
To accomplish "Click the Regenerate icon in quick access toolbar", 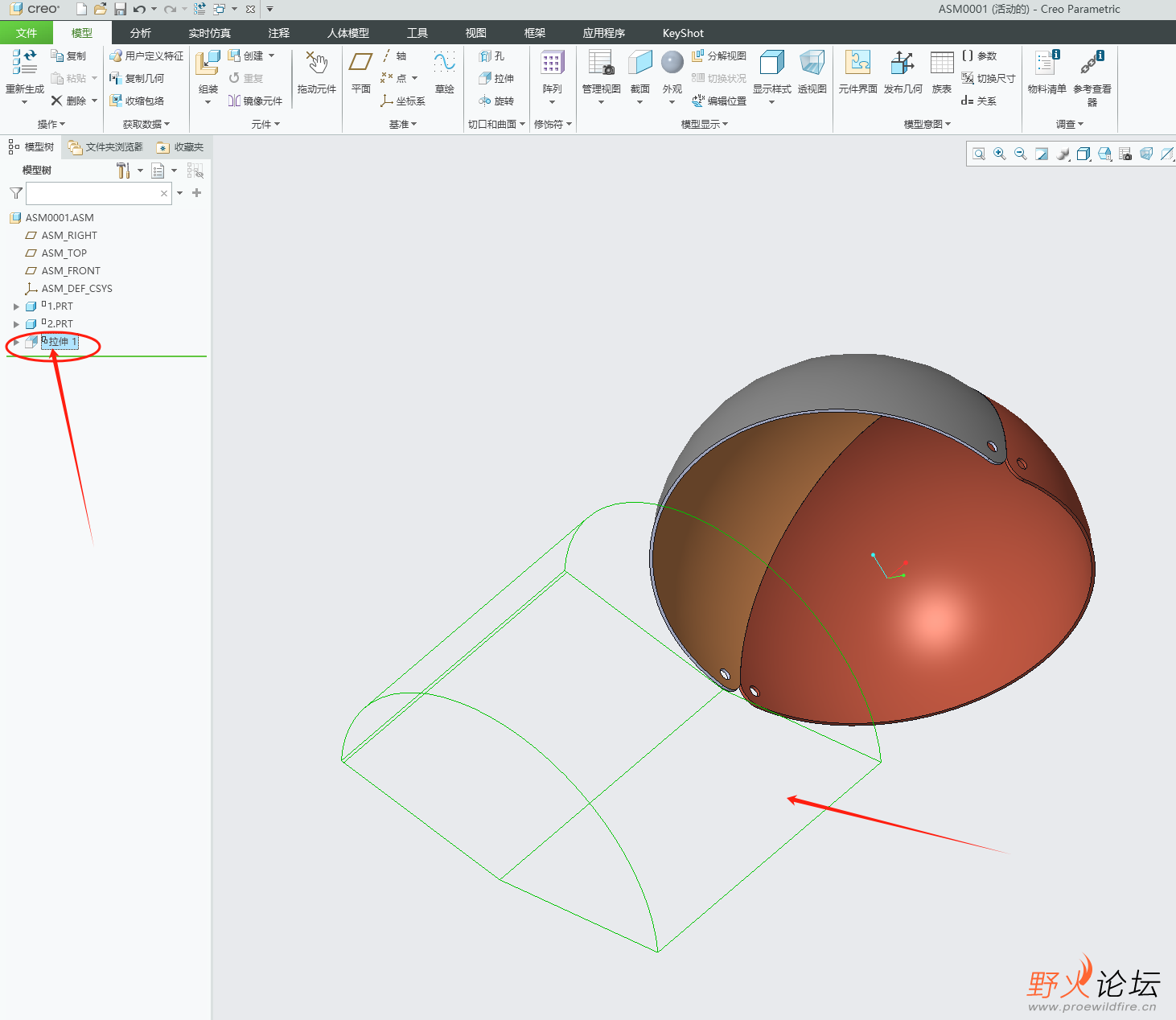I will click(x=199, y=9).
